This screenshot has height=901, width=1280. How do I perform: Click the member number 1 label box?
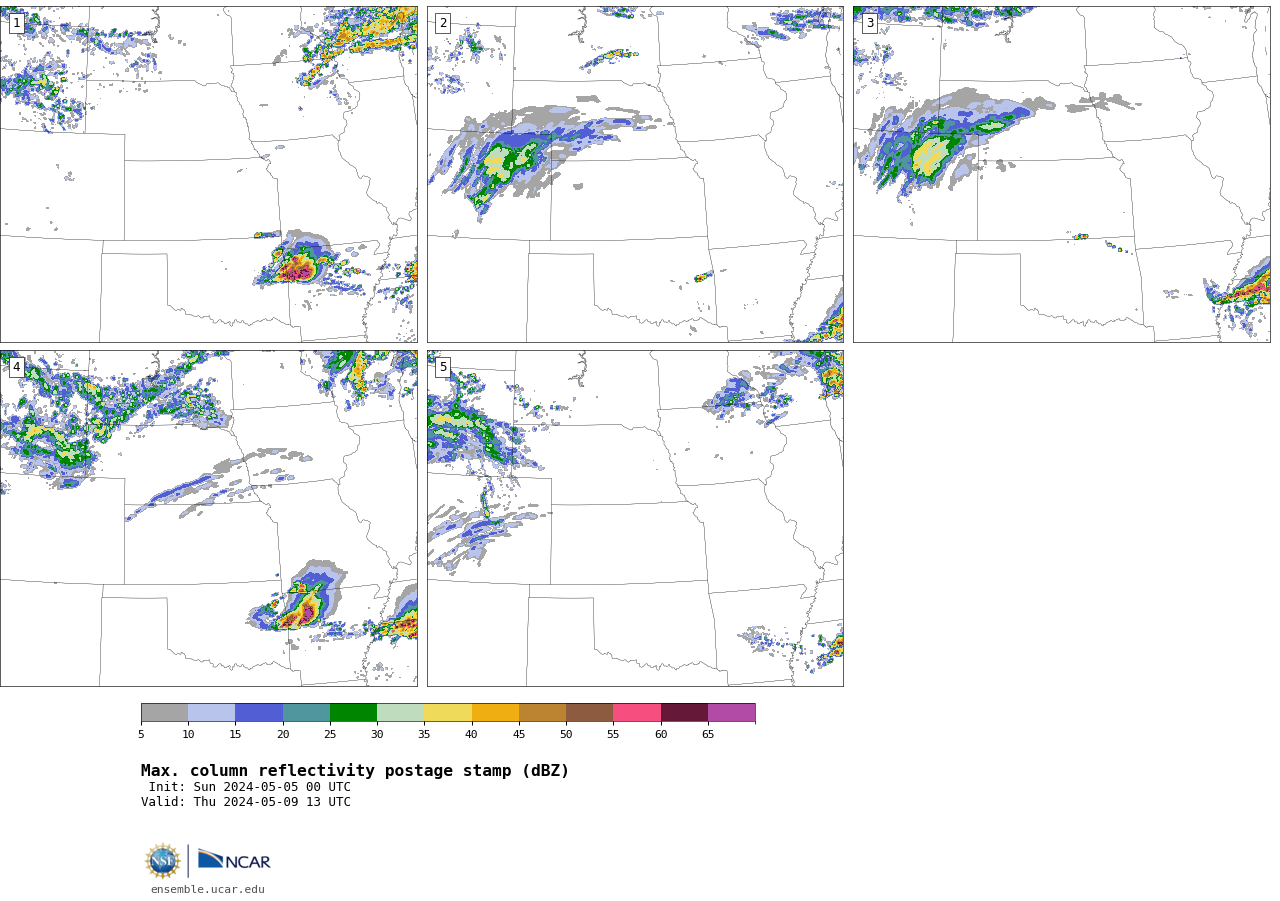point(16,23)
